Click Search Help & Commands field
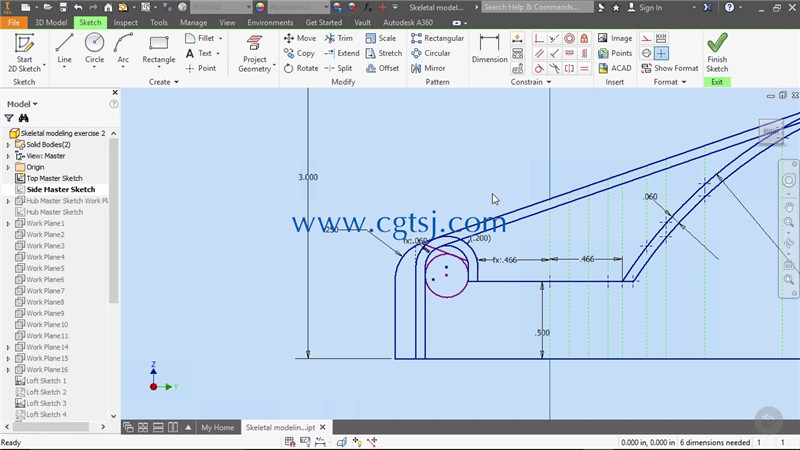The image size is (800, 450). click(x=537, y=7)
